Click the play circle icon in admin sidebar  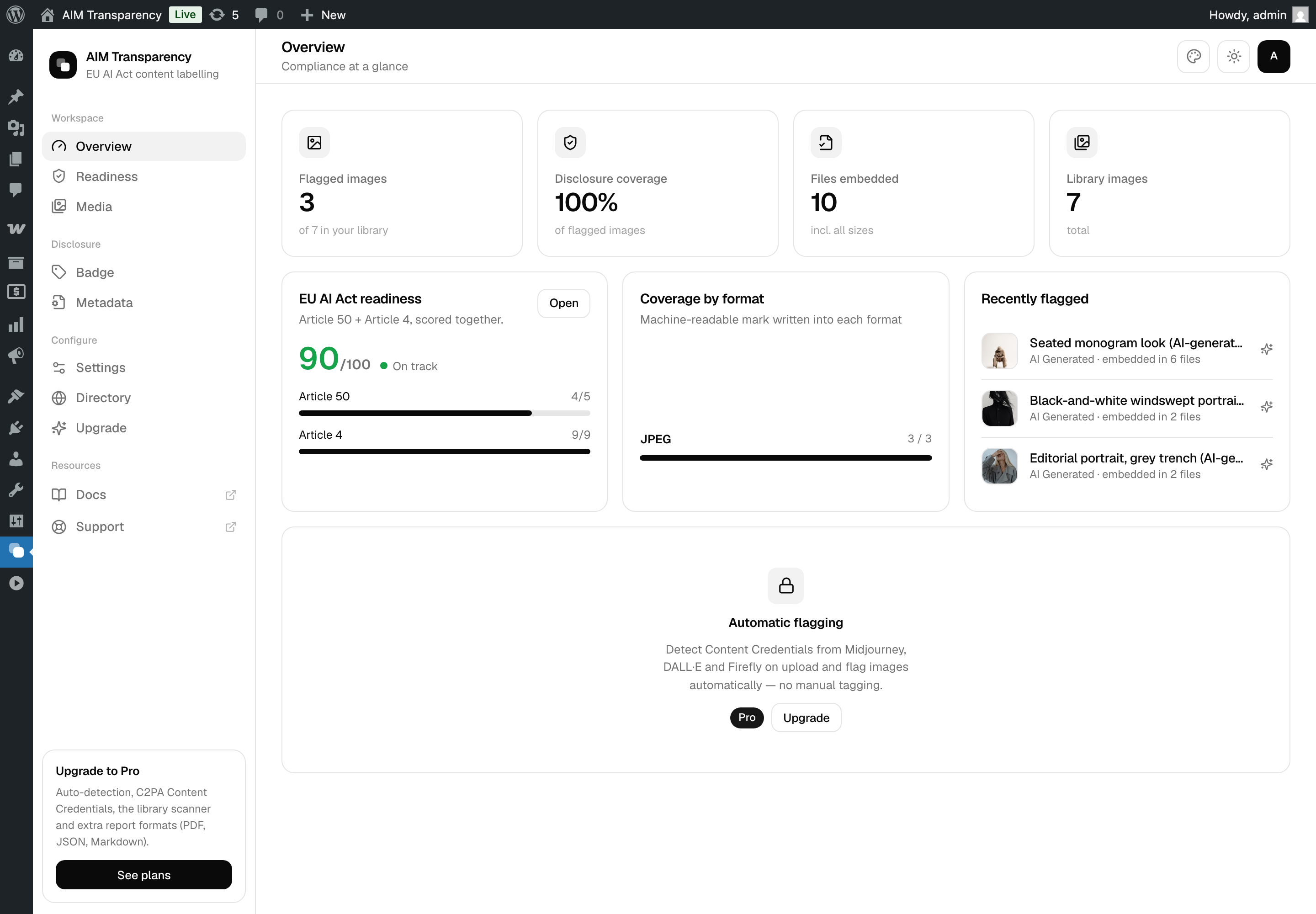16,583
